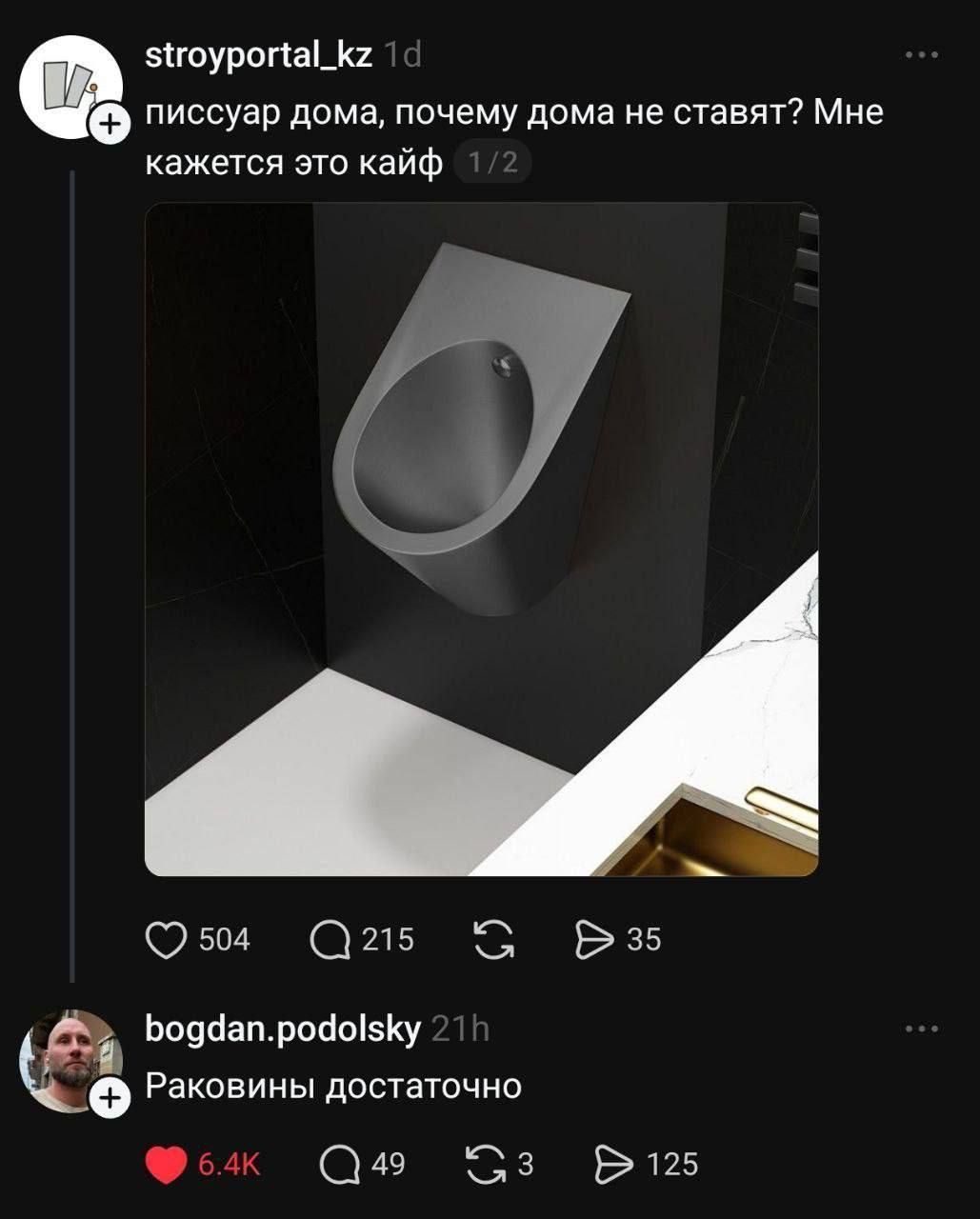Share bogdan.podolsky's reply
This screenshot has width=980, height=1219.
coord(613,1165)
